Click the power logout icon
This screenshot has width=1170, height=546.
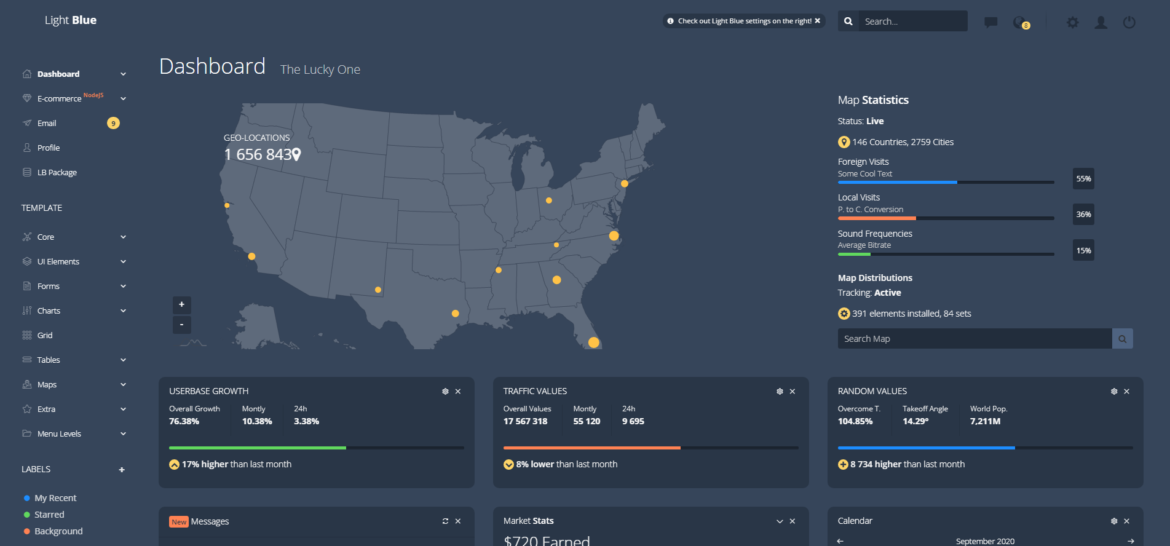[x=1129, y=22]
